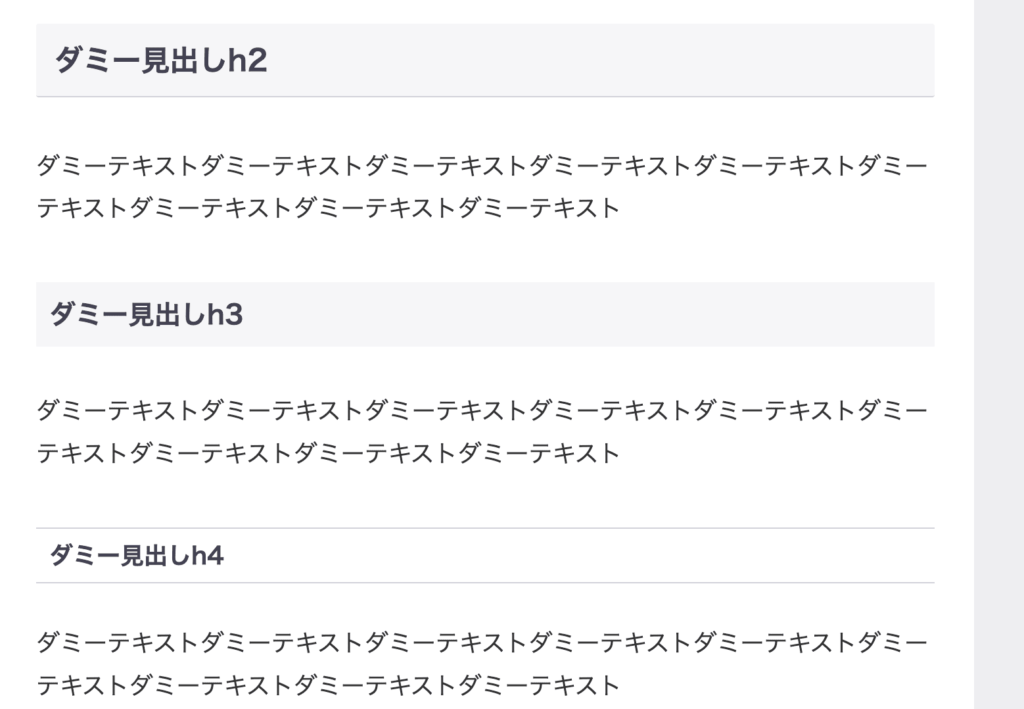Click the paragraph below h4 heading
Viewport: 1024px width, 709px height.
(x=482, y=664)
